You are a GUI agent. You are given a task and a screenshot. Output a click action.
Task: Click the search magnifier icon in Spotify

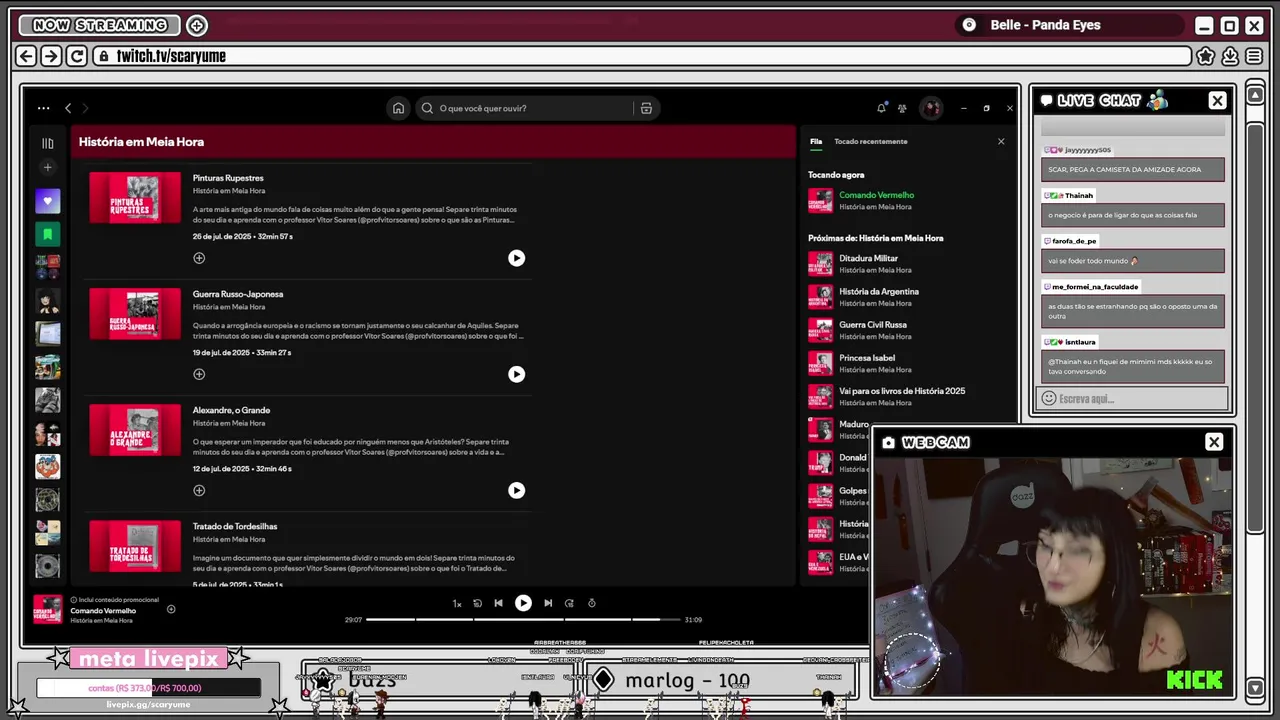427,108
